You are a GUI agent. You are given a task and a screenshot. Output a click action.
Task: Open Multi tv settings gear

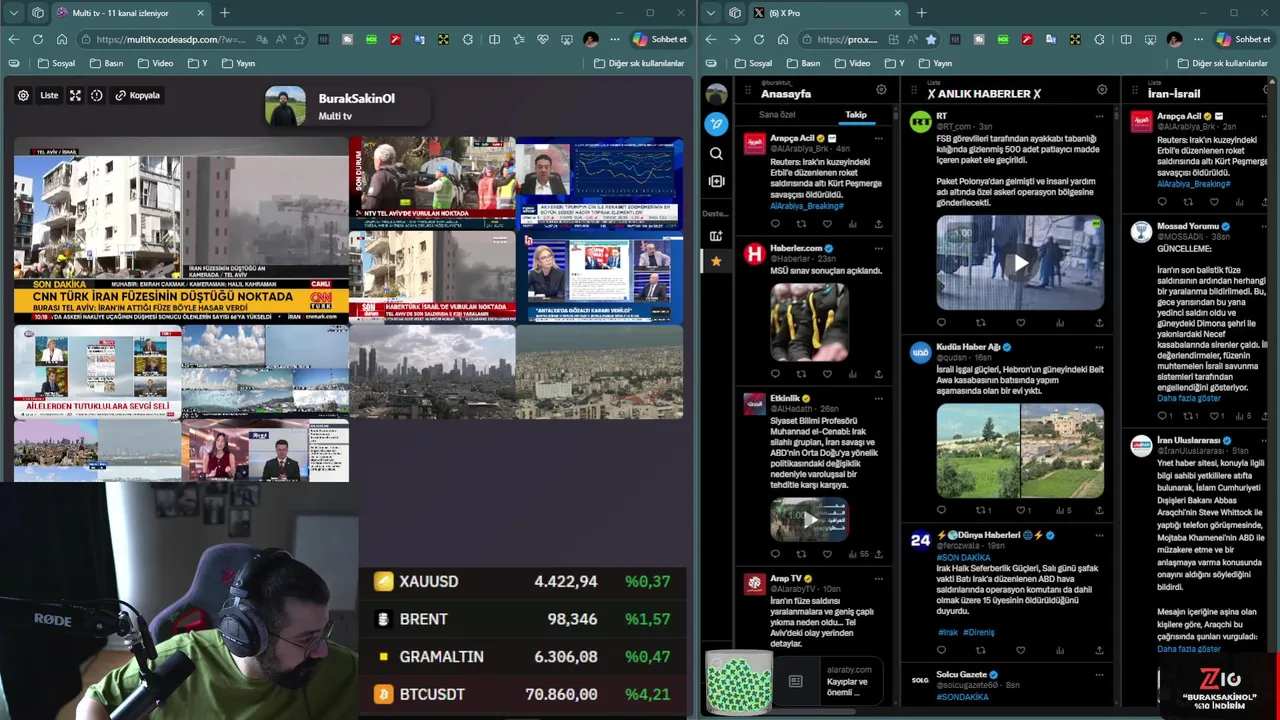[23, 95]
